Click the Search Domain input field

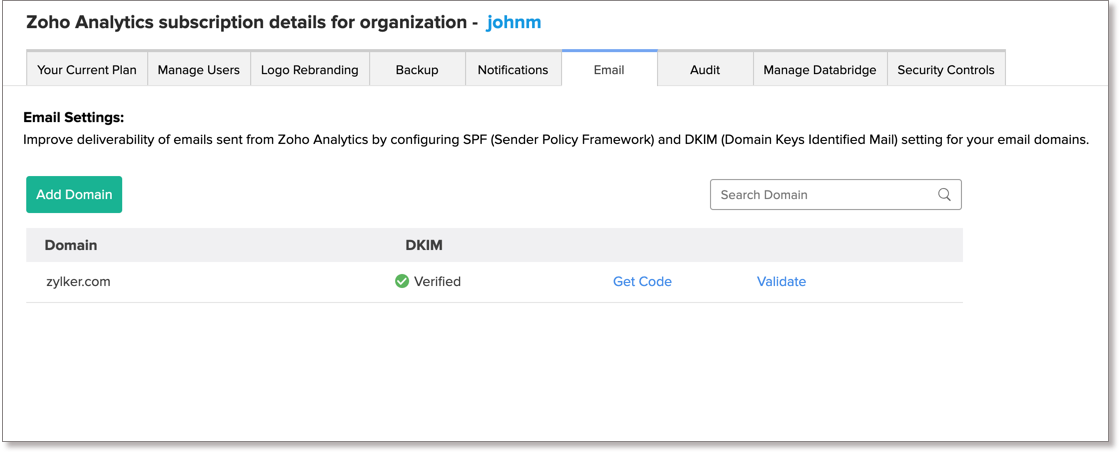coord(825,195)
